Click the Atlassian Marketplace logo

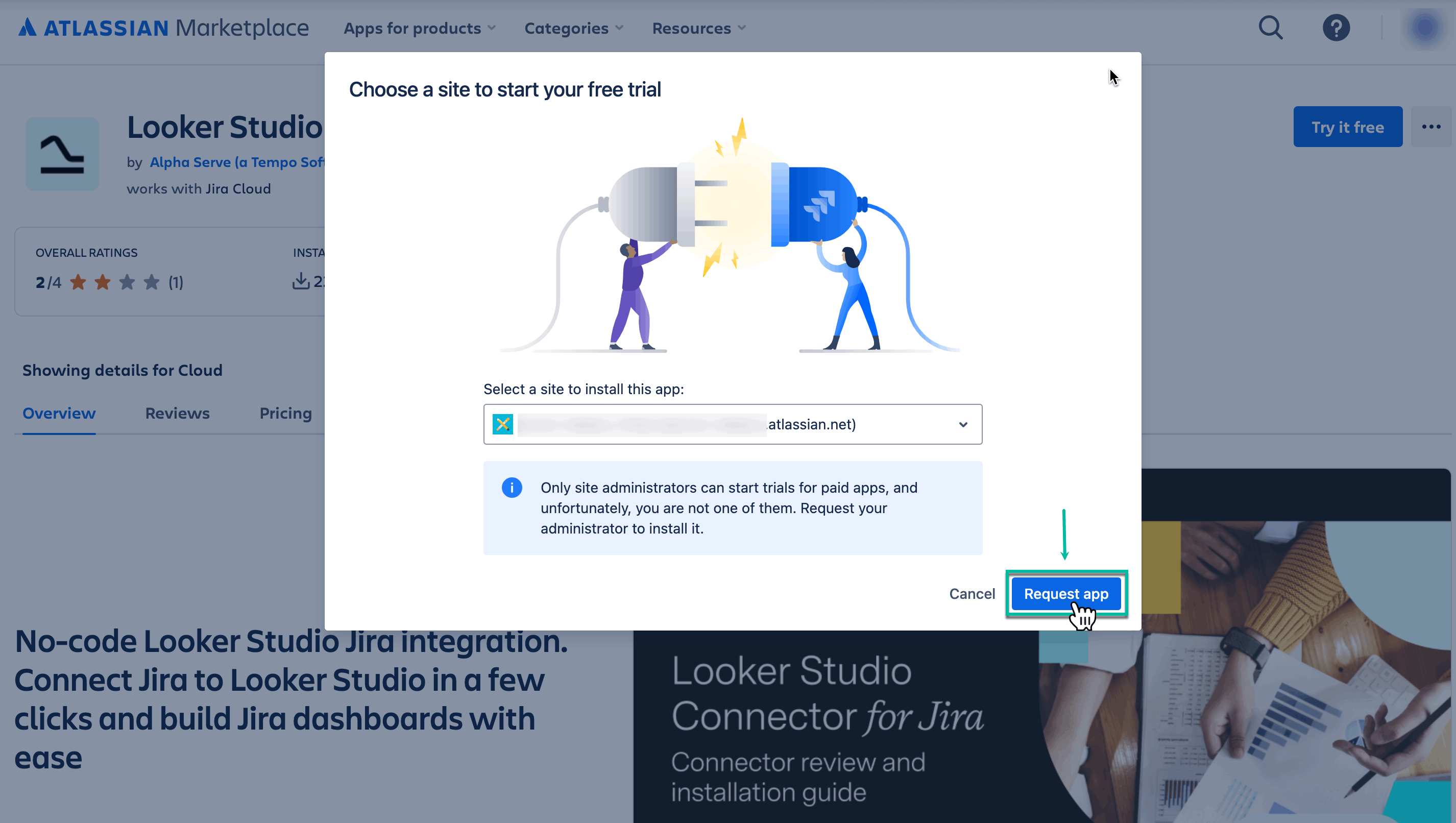pyautogui.click(x=164, y=28)
